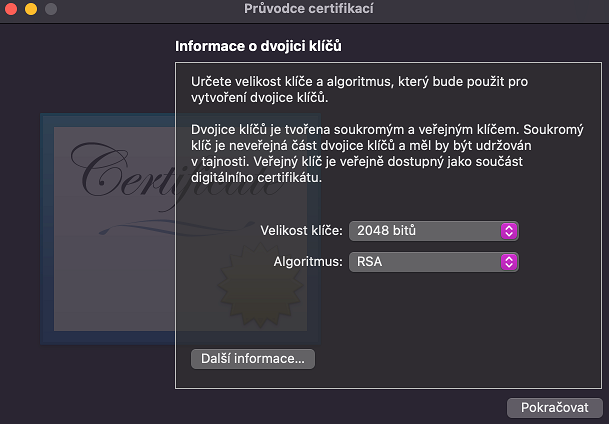Click the purple chevron on the key size popup
This screenshot has width=609, height=424.
[509, 231]
